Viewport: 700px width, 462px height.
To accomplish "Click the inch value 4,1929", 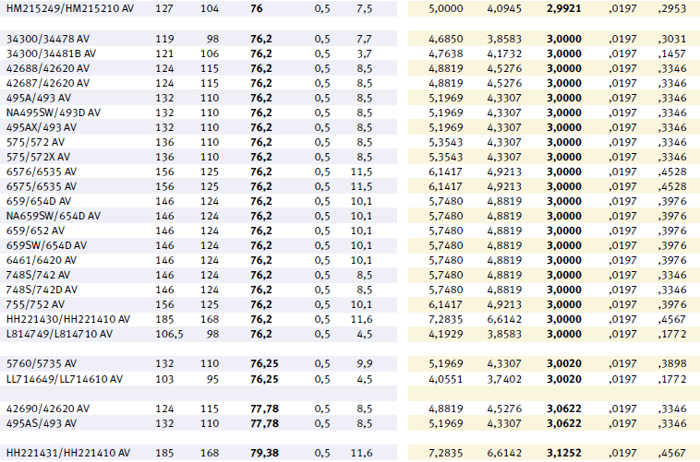I will point(446,334).
